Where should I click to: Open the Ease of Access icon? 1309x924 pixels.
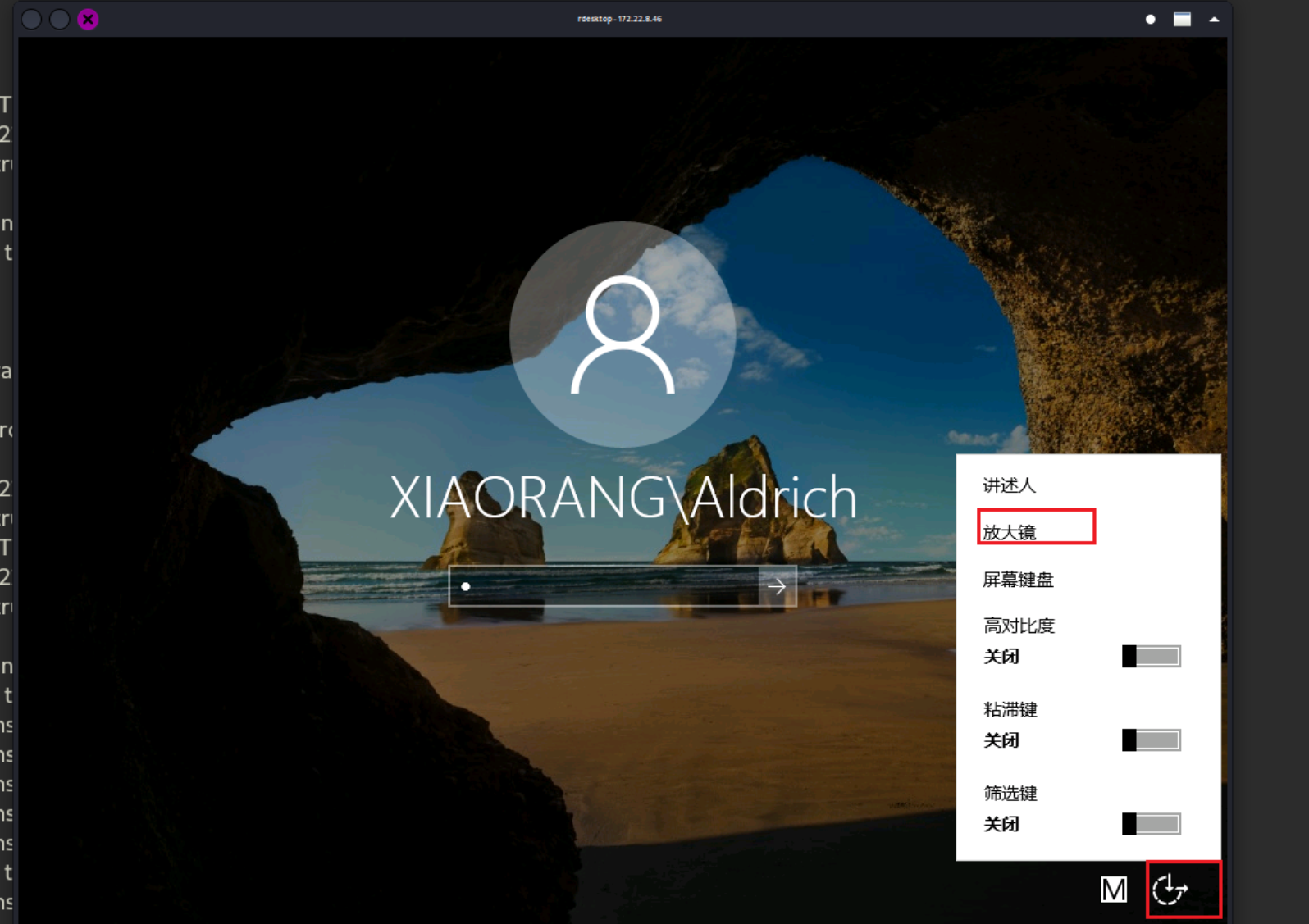pos(1170,889)
